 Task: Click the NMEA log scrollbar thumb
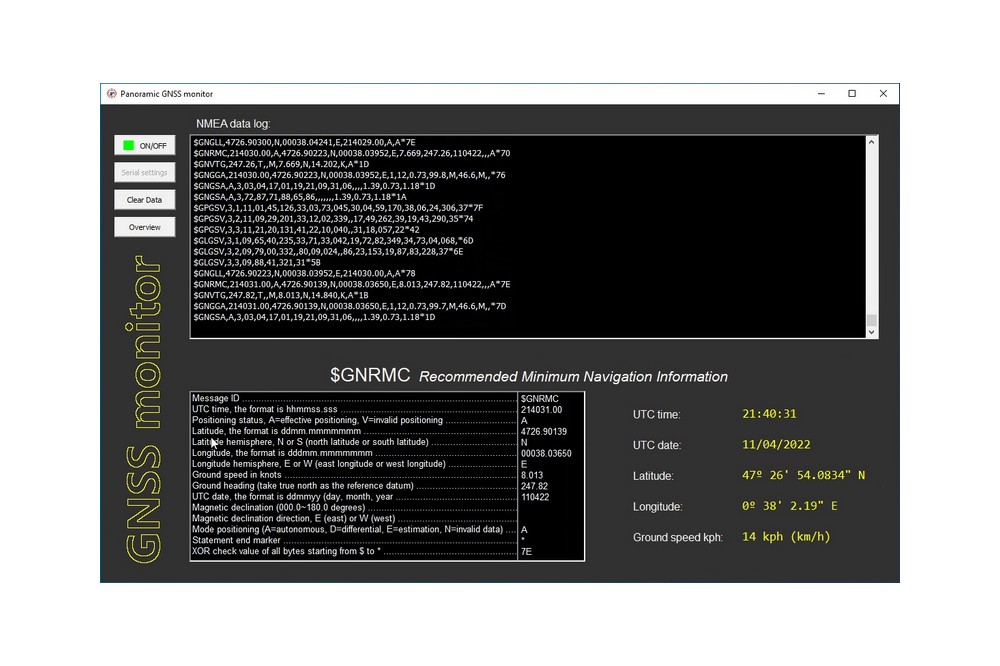[871, 320]
